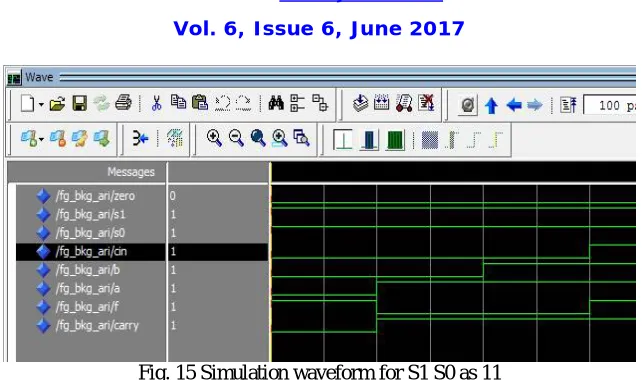
Task: Click the Reload green arrows icon
Action: (101, 103)
